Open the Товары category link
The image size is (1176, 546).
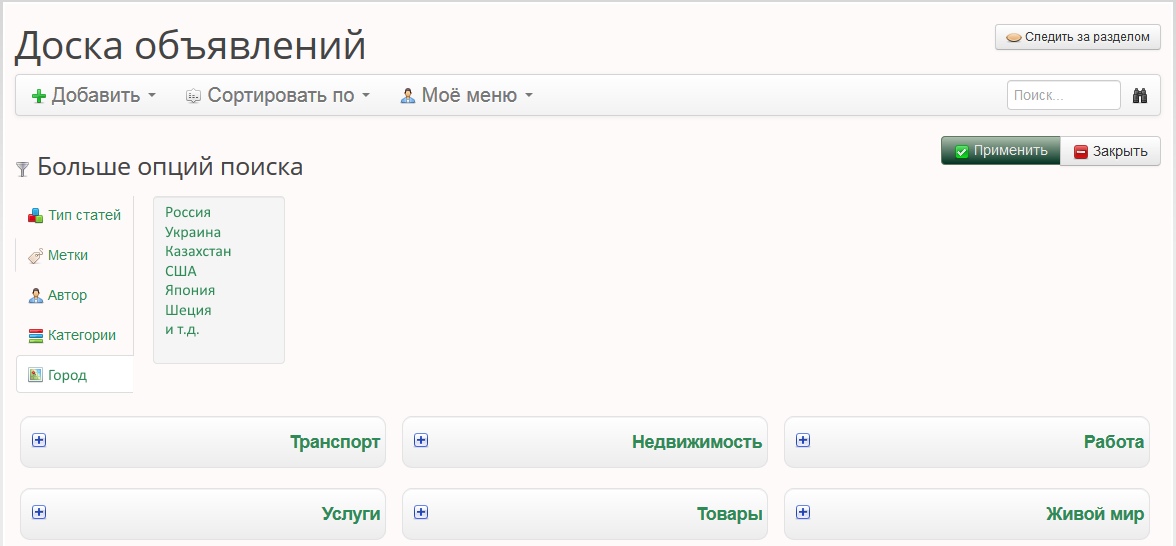tap(730, 514)
